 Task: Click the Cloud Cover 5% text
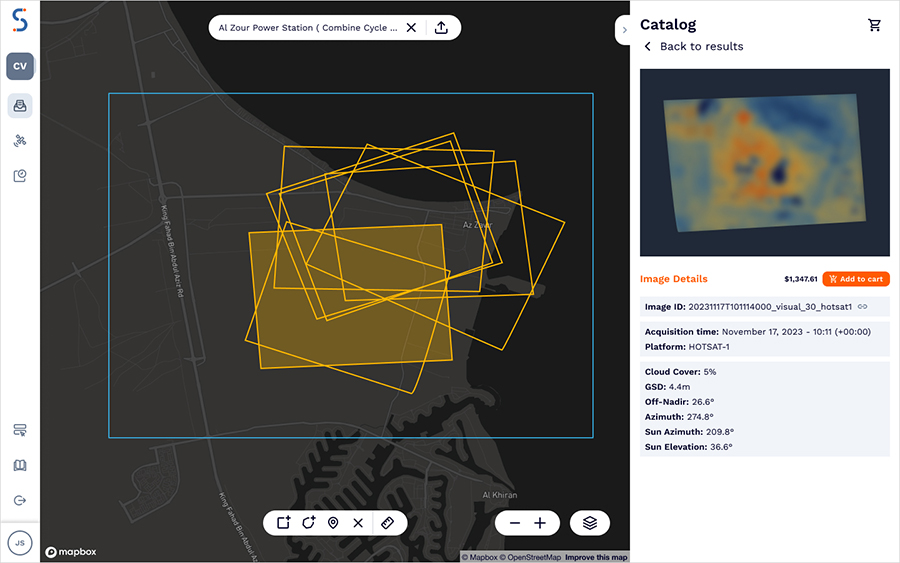click(680, 372)
